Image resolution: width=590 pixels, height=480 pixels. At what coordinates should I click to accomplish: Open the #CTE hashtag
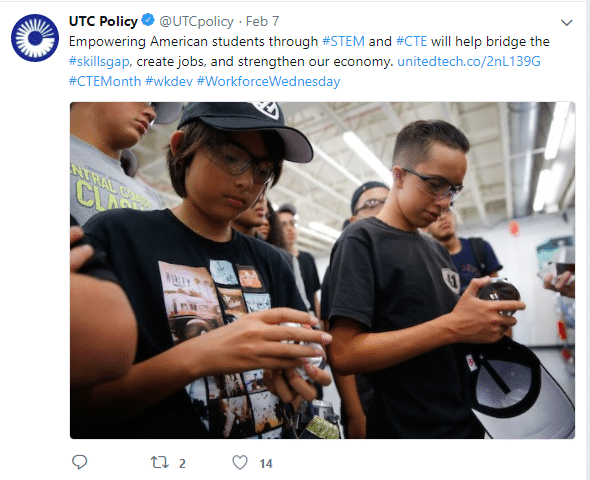point(412,41)
